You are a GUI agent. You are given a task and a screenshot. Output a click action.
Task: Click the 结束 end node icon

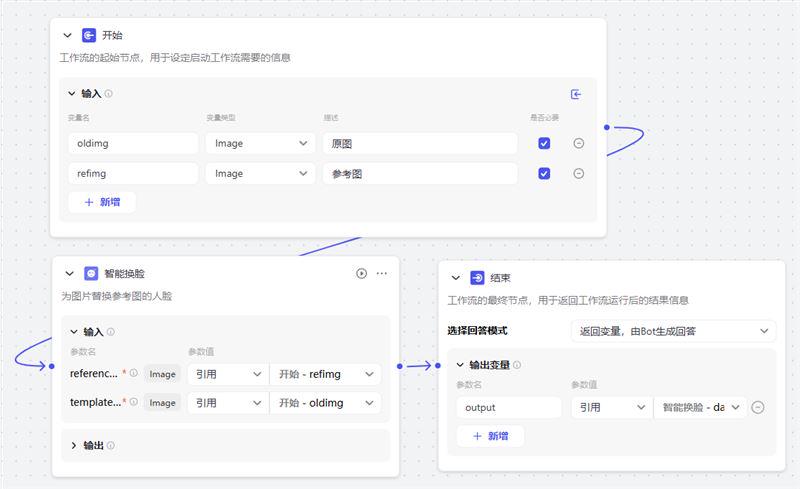pyautogui.click(x=477, y=278)
